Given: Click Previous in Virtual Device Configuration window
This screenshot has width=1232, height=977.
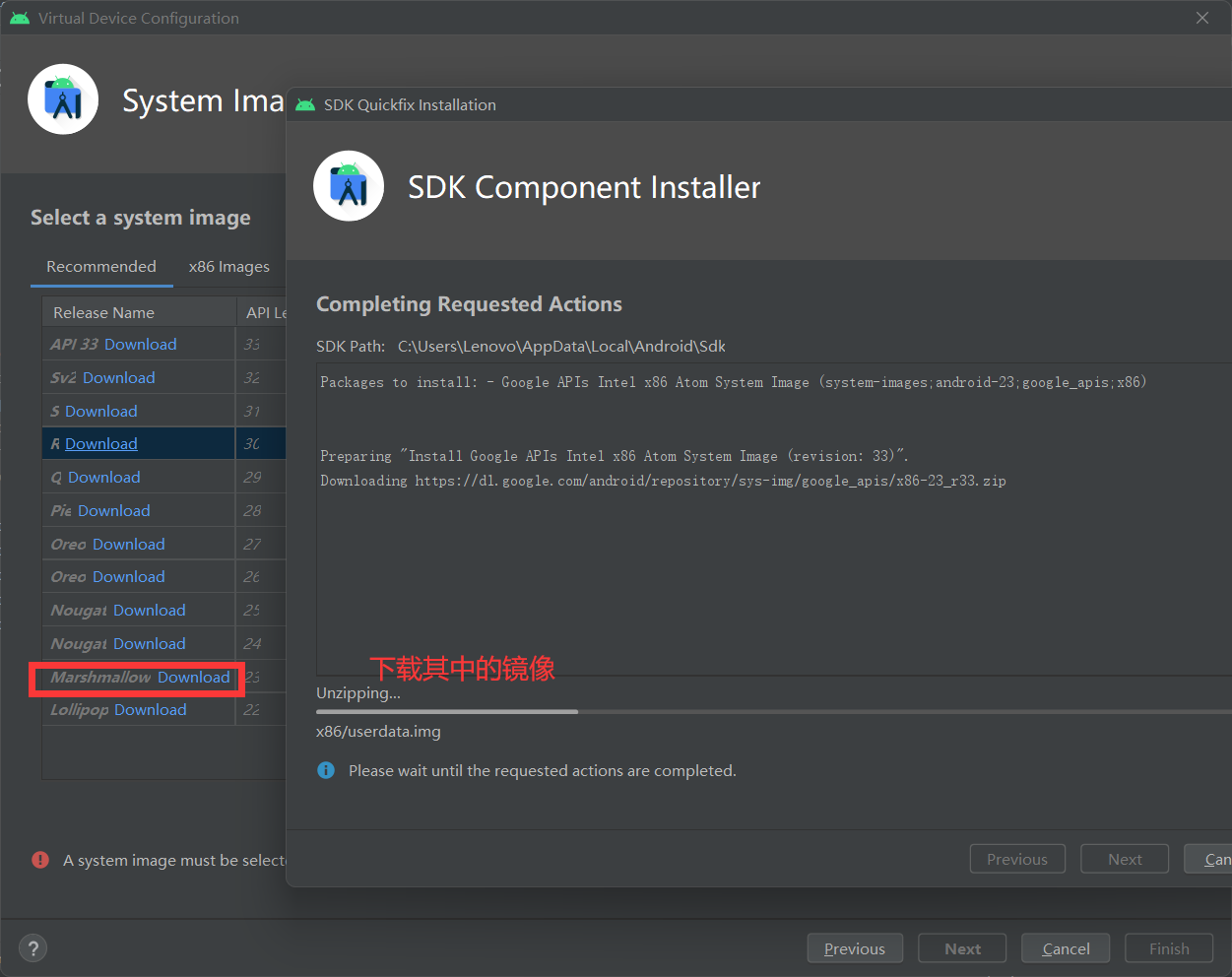Looking at the screenshot, I should tap(855, 948).
